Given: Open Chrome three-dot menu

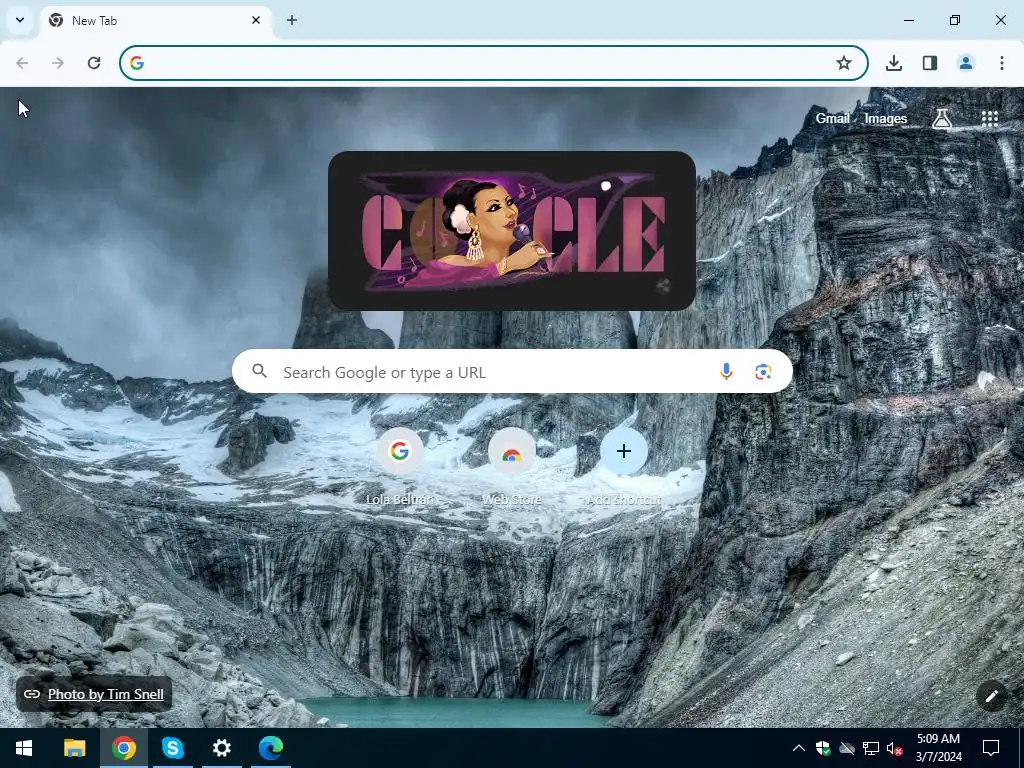Looking at the screenshot, I should pyautogui.click(x=1002, y=63).
